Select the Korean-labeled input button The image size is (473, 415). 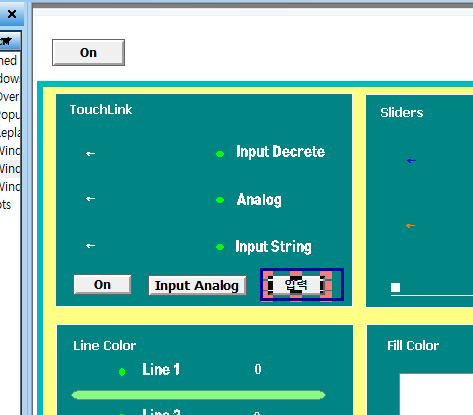[x=296, y=285]
